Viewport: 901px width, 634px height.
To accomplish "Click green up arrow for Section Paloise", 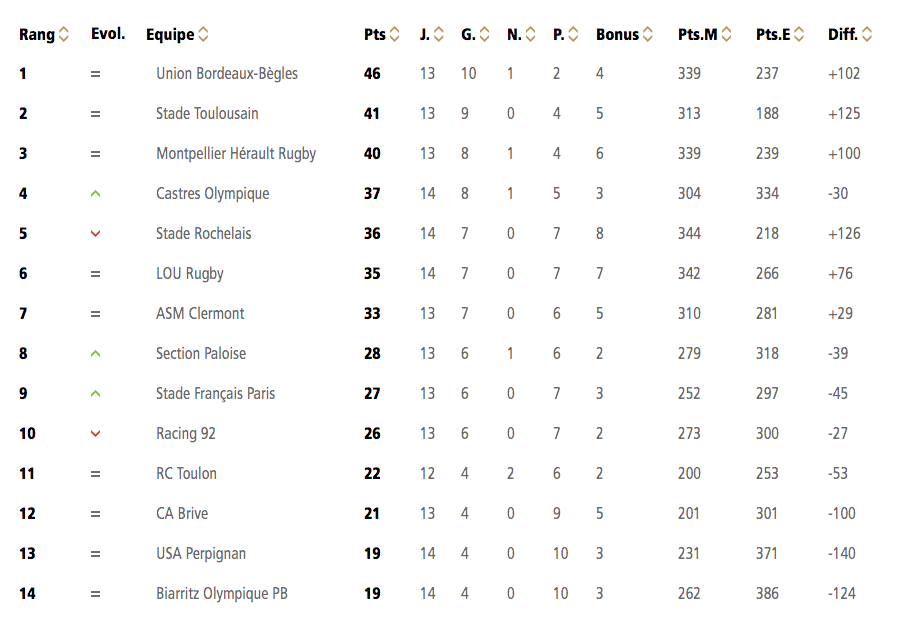I will (95, 353).
